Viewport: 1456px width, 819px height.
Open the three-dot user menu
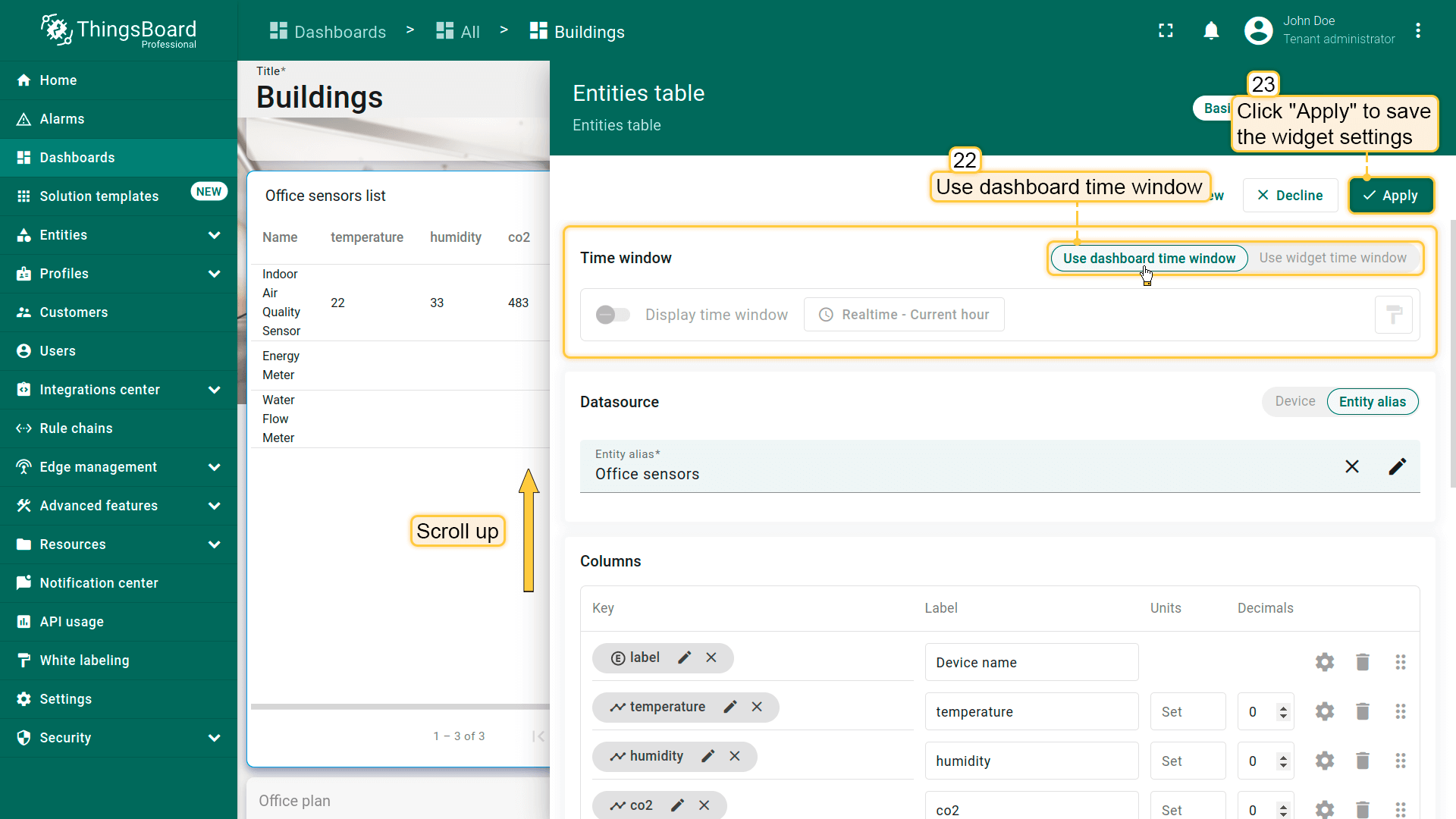(x=1417, y=30)
